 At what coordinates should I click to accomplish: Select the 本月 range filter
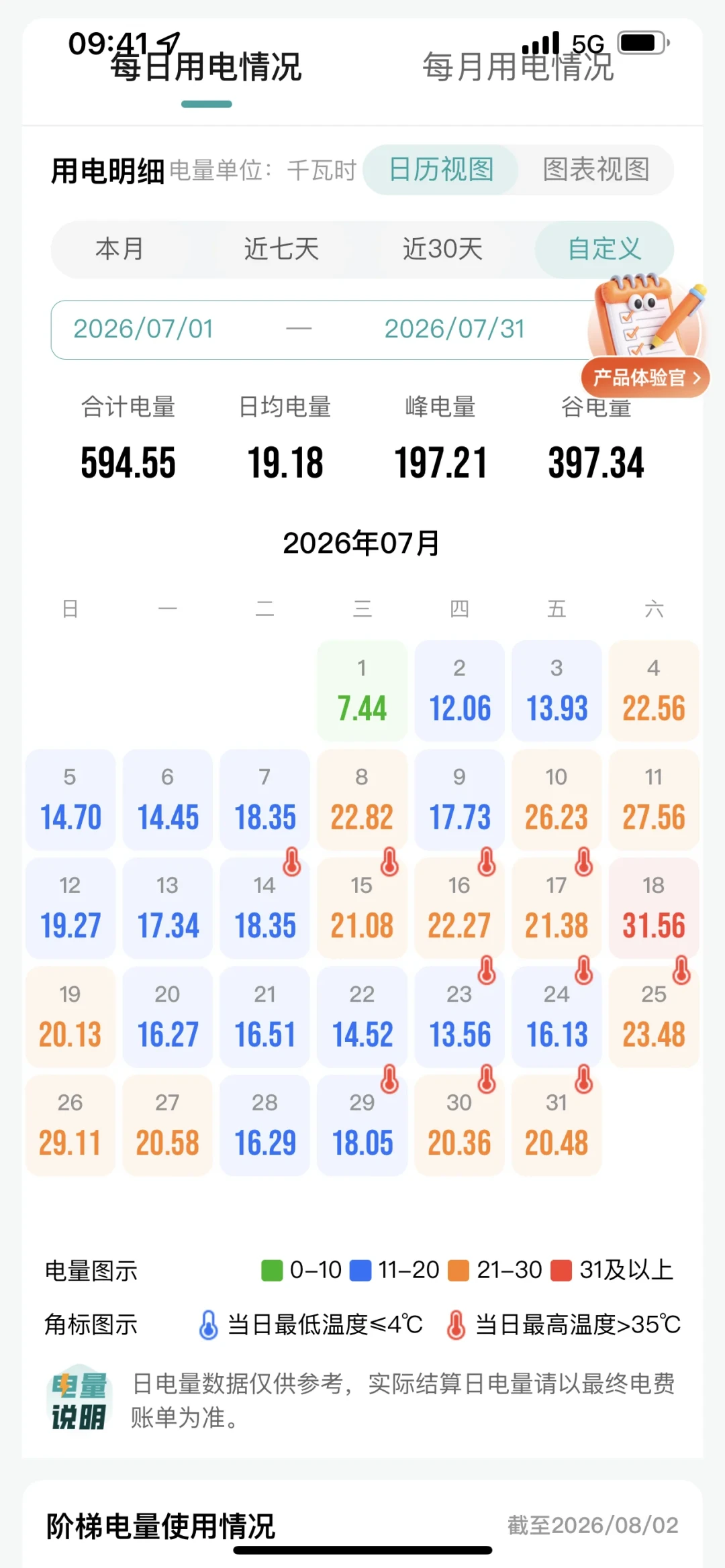[x=119, y=249]
